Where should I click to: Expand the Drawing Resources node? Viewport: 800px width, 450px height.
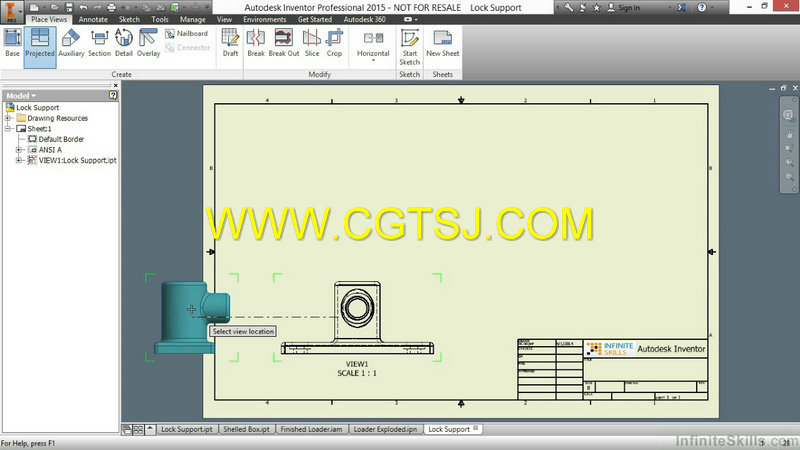pyautogui.click(x=8, y=118)
